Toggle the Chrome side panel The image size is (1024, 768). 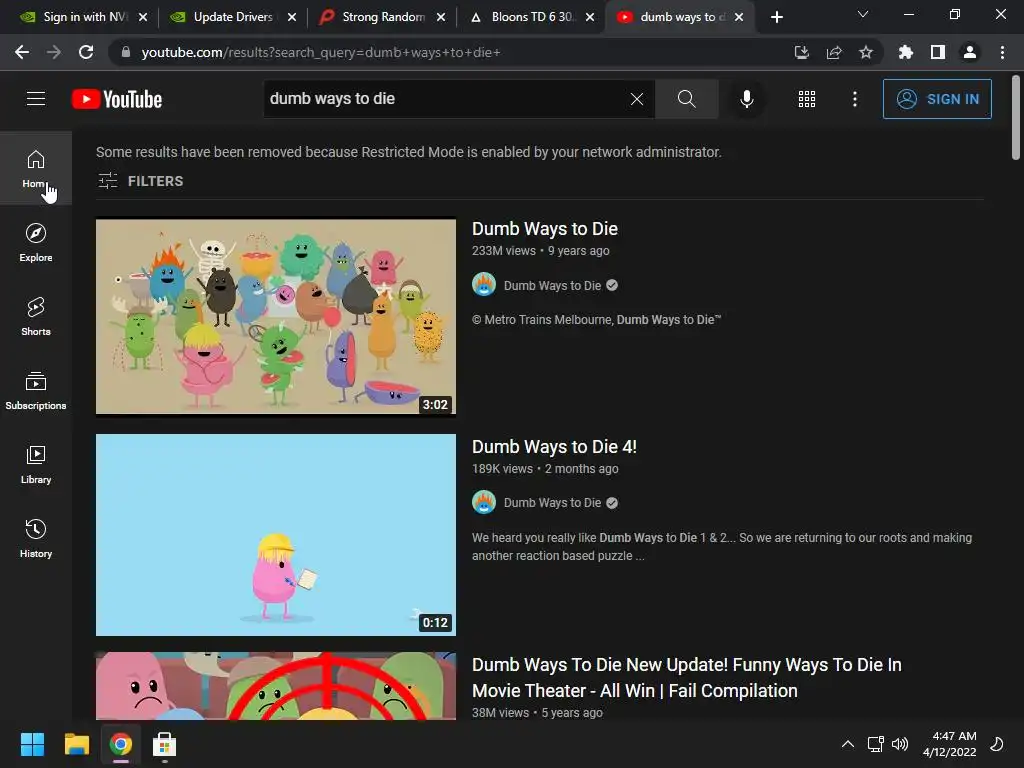(938, 52)
